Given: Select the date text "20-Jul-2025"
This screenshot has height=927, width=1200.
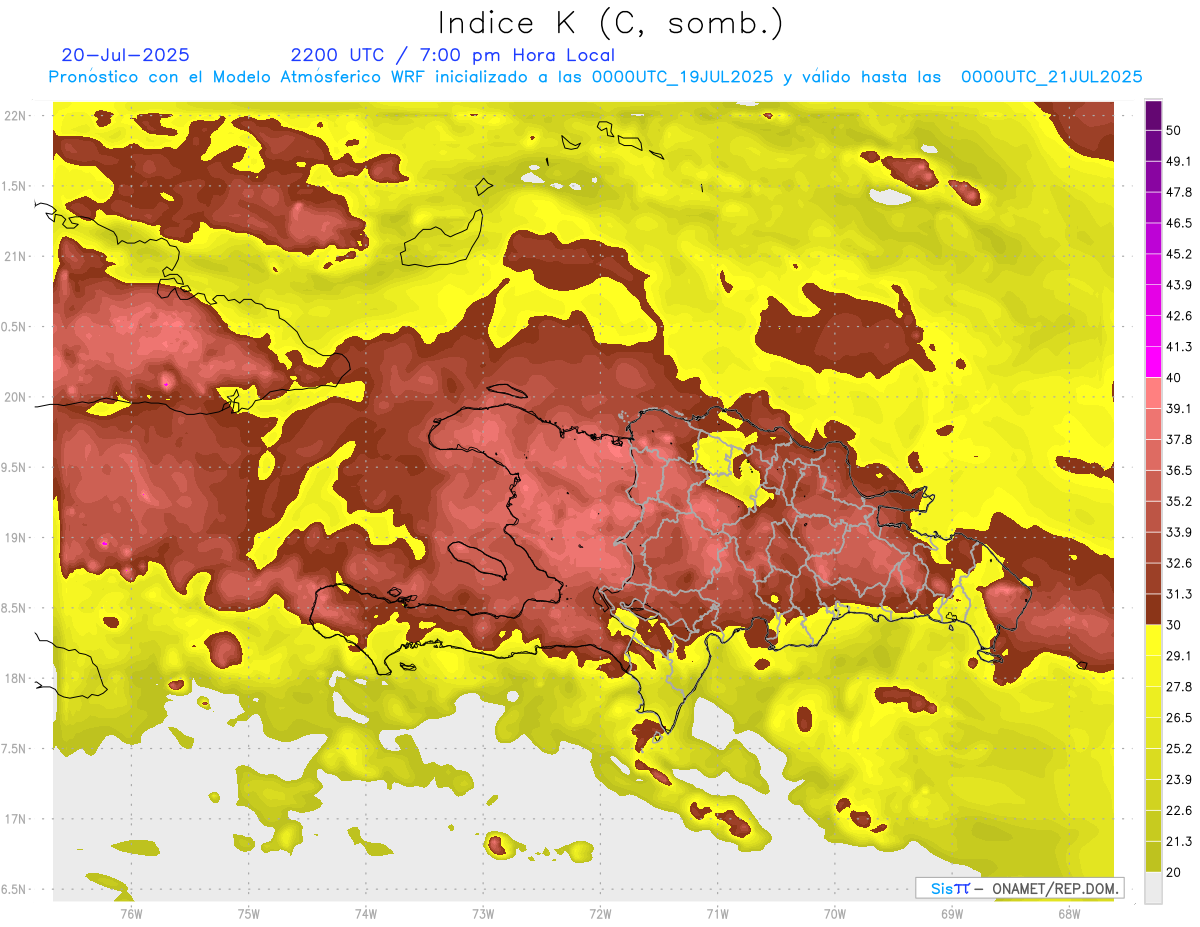Looking at the screenshot, I should (x=125, y=55).
